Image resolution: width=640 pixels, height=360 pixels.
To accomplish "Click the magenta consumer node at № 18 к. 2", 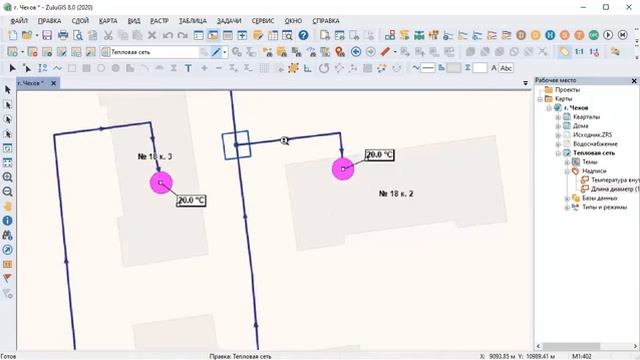I will tap(343, 169).
